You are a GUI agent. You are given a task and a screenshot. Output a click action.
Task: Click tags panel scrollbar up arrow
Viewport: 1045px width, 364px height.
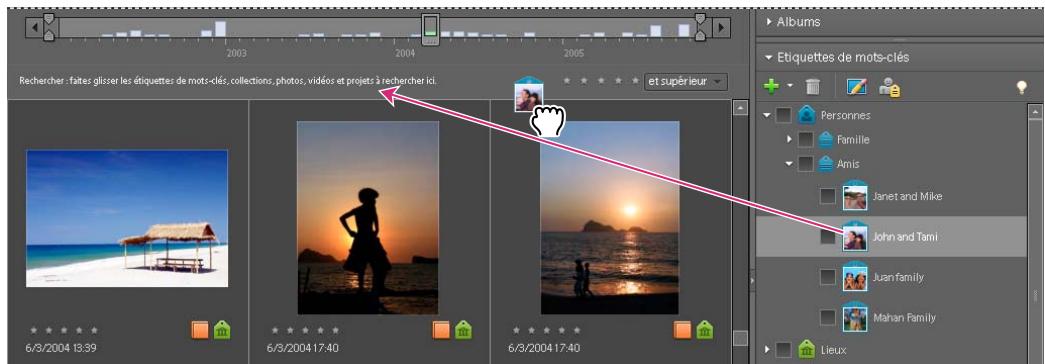point(1034,111)
